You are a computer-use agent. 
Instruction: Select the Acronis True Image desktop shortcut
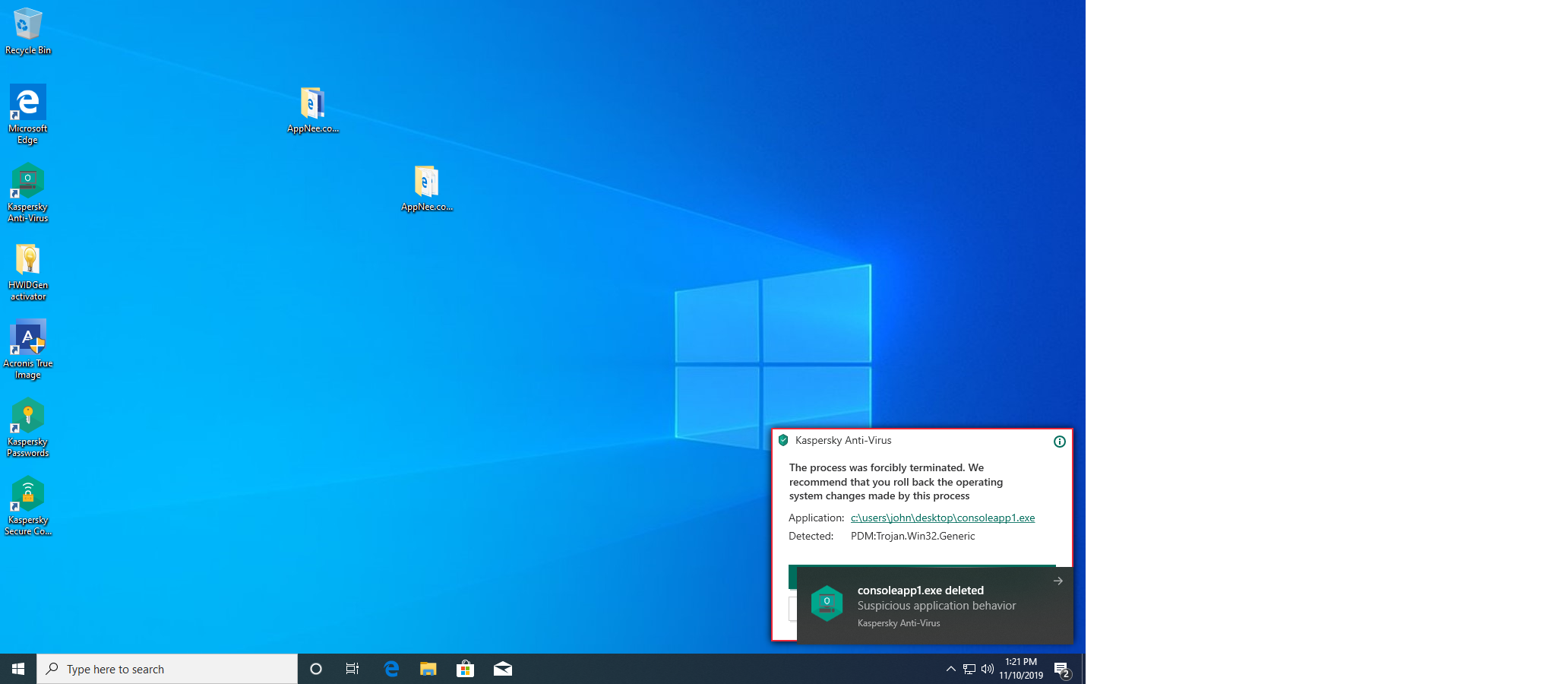(x=28, y=350)
